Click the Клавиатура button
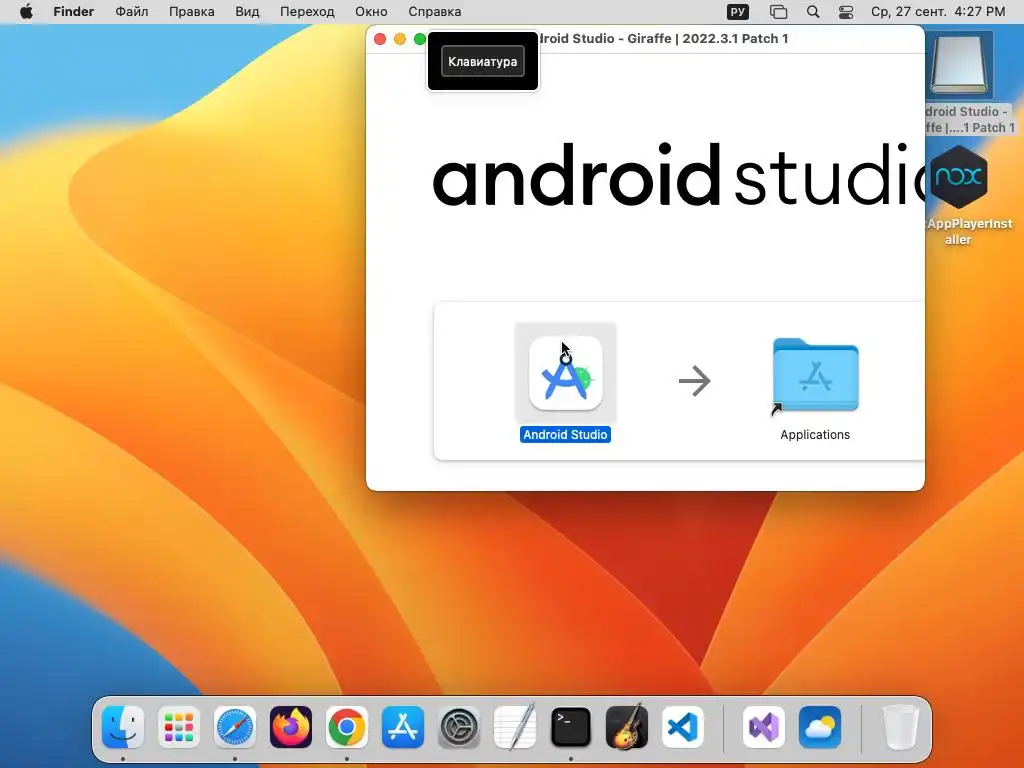 (483, 61)
